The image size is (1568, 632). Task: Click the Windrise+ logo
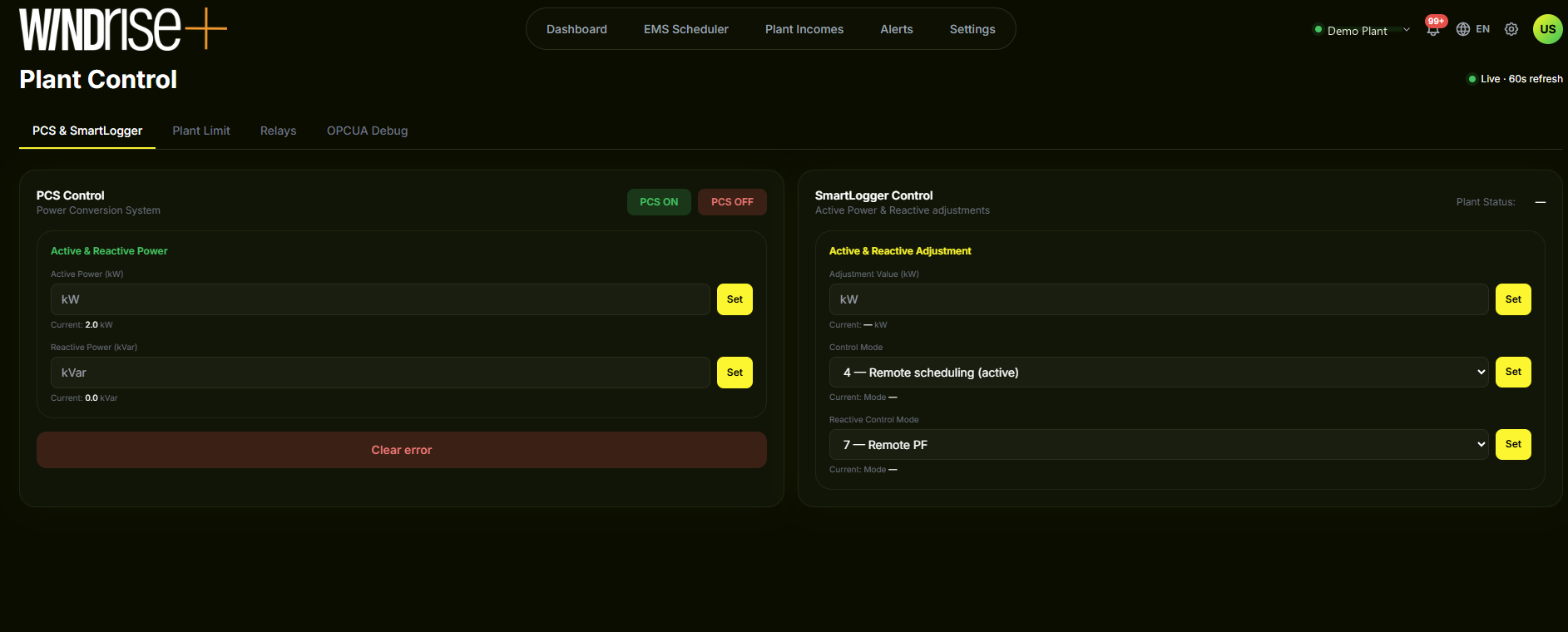pyautogui.click(x=123, y=28)
